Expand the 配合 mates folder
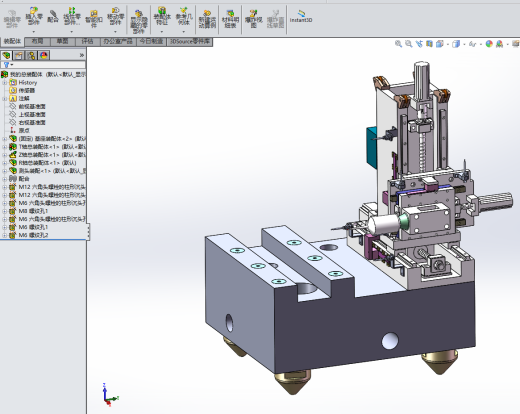This screenshot has width=520, height=414. click(4, 179)
